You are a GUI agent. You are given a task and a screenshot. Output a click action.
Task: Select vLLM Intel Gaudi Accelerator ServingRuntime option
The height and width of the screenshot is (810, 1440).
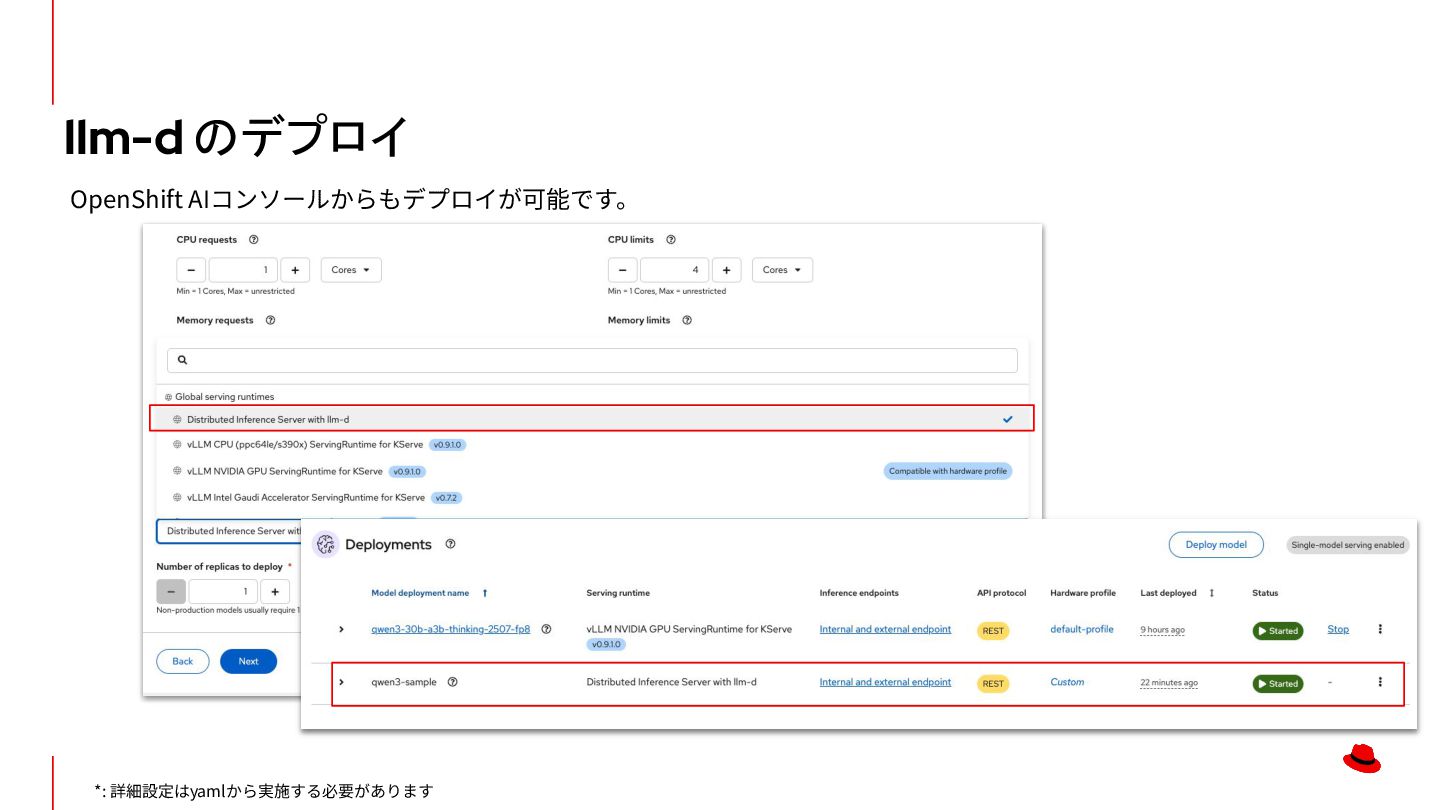(592, 498)
